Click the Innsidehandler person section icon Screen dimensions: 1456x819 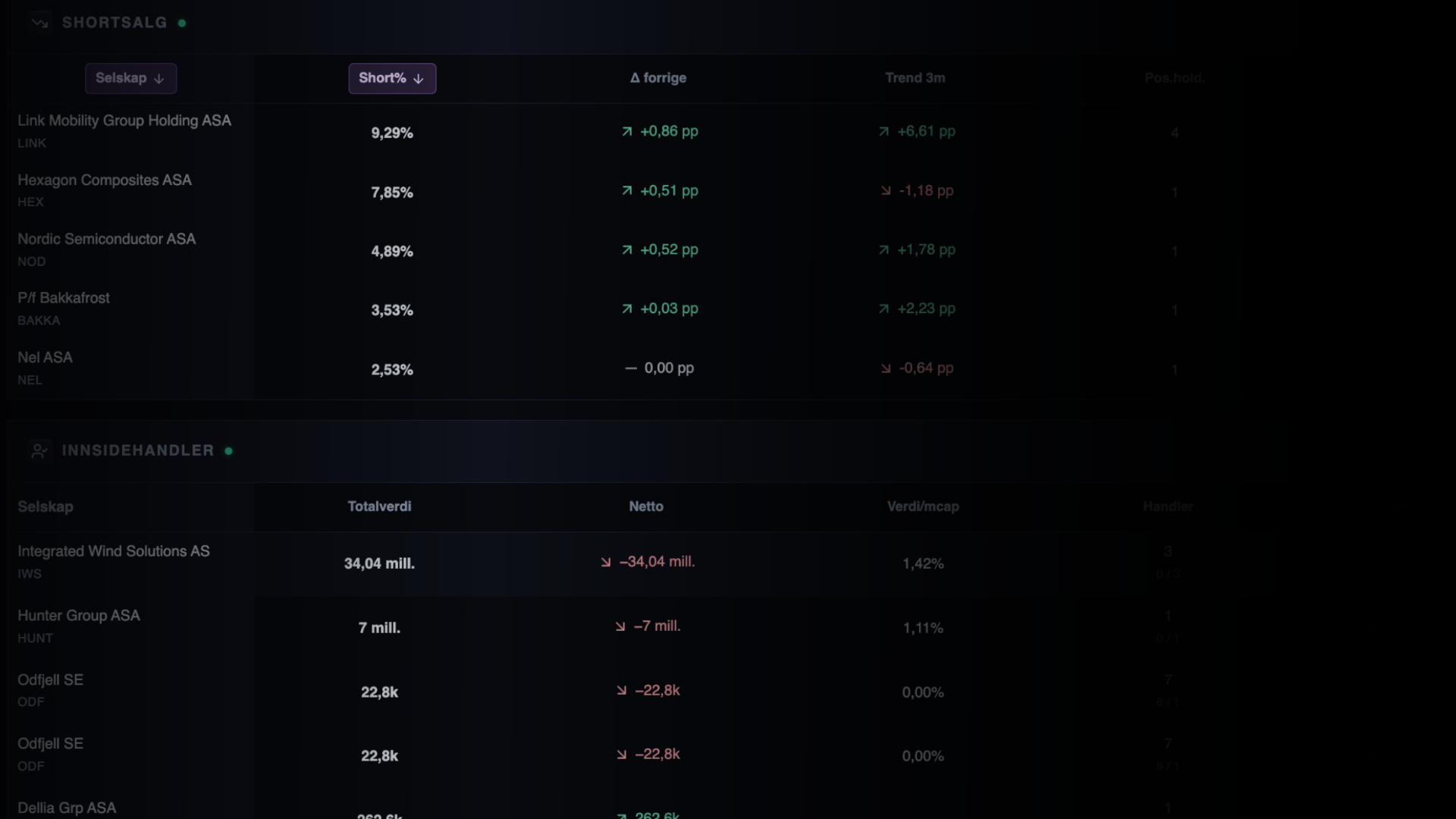[x=39, y=450]
